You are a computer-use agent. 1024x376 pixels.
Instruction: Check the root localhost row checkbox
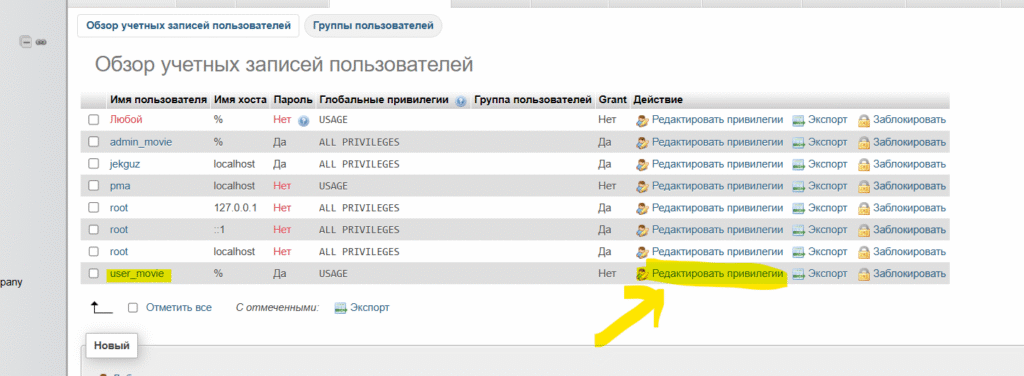click(x=93, y=252)
